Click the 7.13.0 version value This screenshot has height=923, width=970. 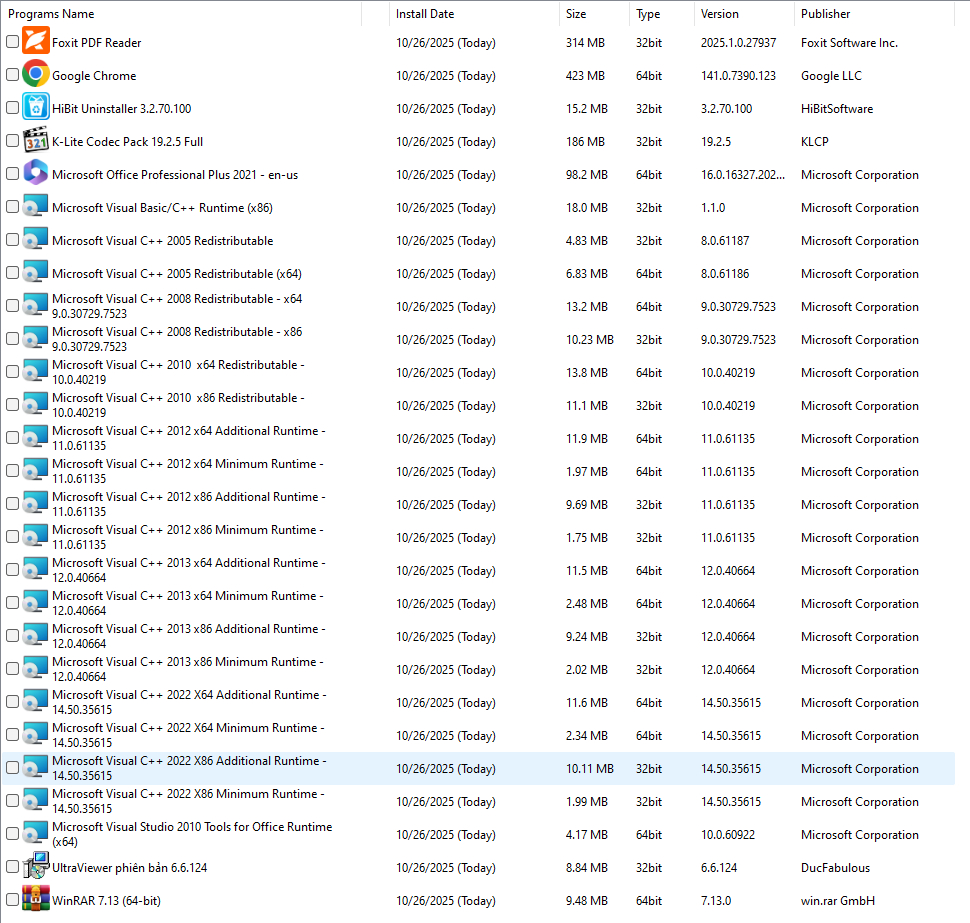pos(716,901)
